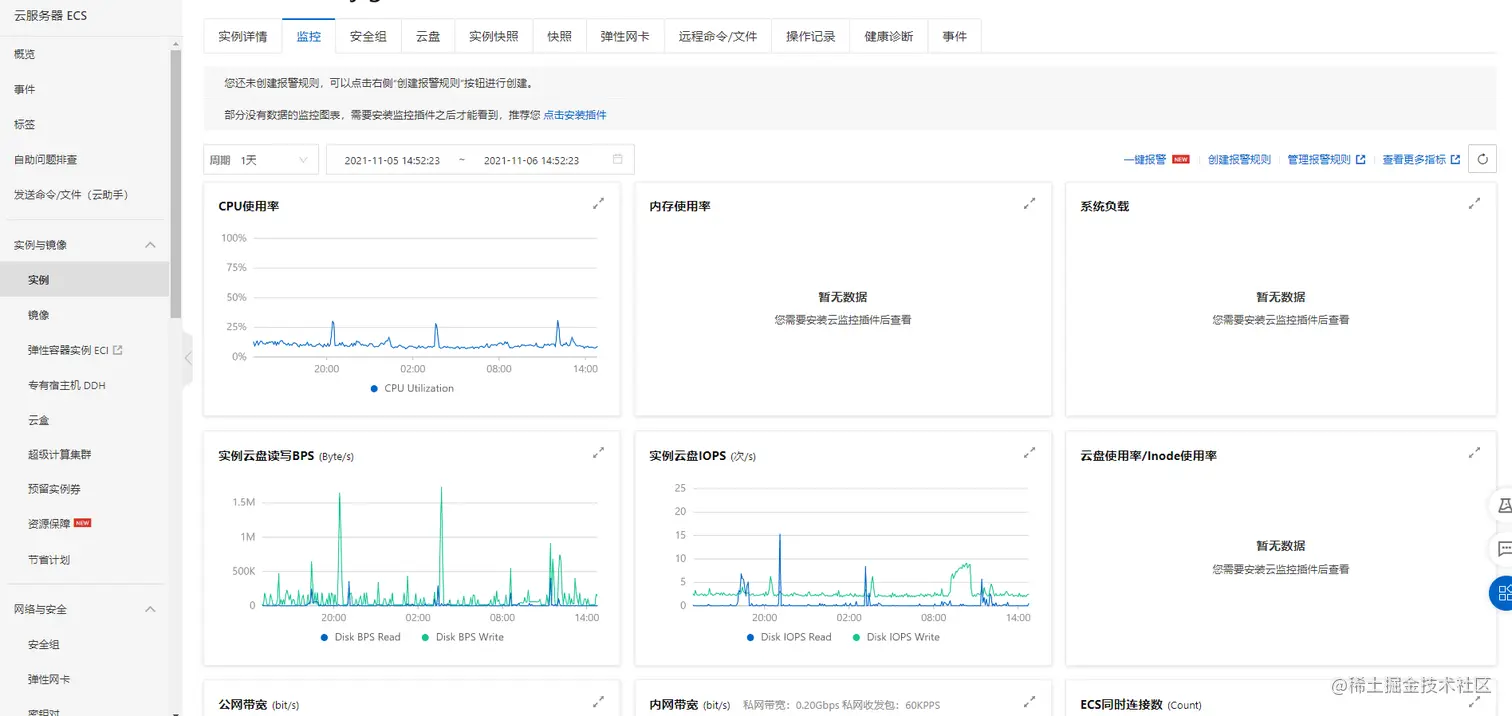Screen dimensions: 1512x716
Task: Open 概览 in the sidebar
Action: (24, 54)
